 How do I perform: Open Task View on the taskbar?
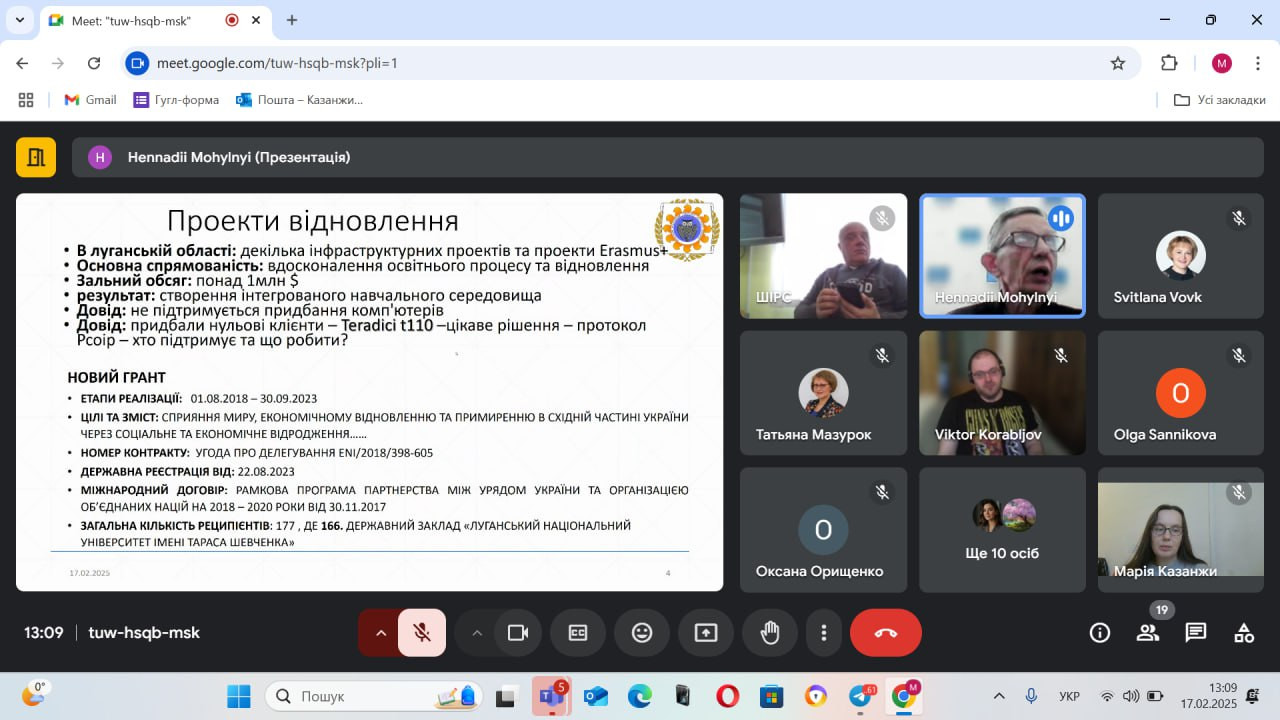coord(507,696)
